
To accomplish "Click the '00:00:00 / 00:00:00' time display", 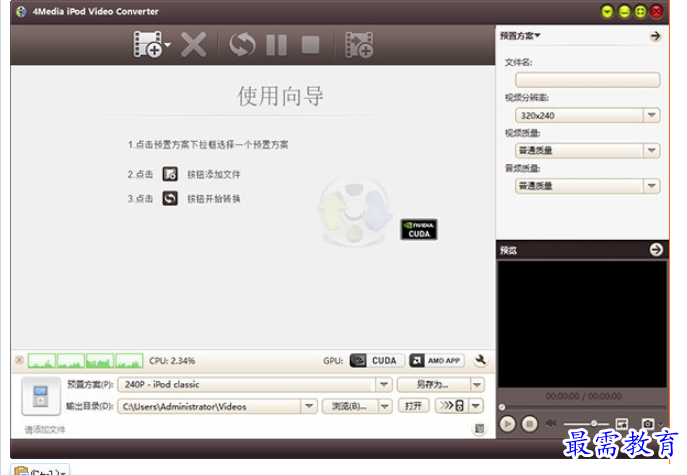I will pyautogui.click(x=583, y=396).
